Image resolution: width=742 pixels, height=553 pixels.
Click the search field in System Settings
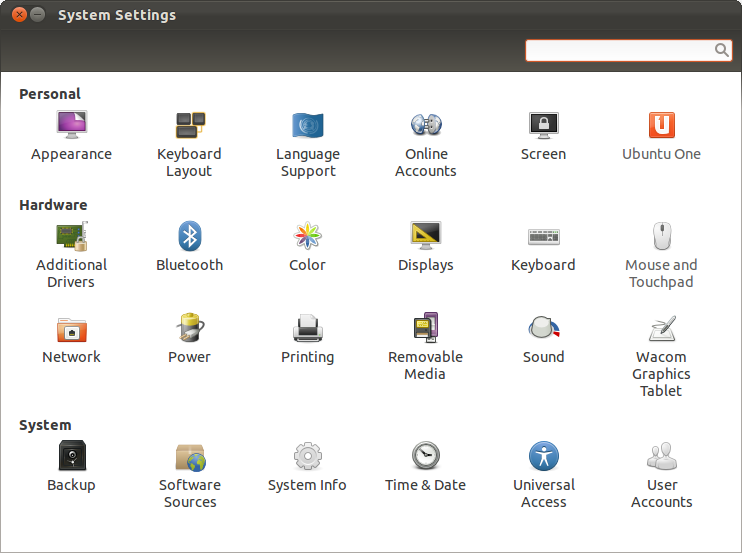click(x=620, y=50)
